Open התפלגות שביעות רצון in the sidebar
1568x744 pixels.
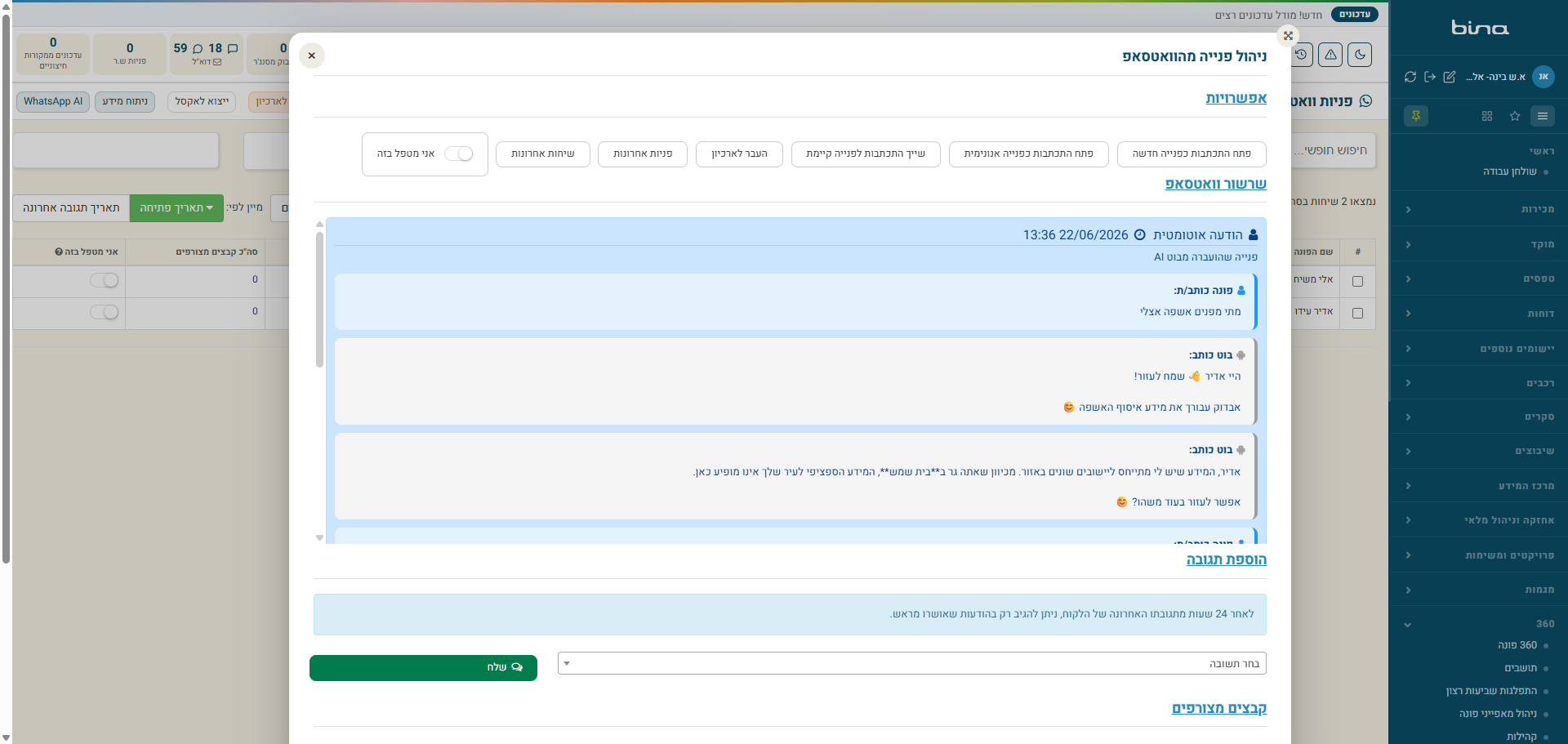[1491, 691]
